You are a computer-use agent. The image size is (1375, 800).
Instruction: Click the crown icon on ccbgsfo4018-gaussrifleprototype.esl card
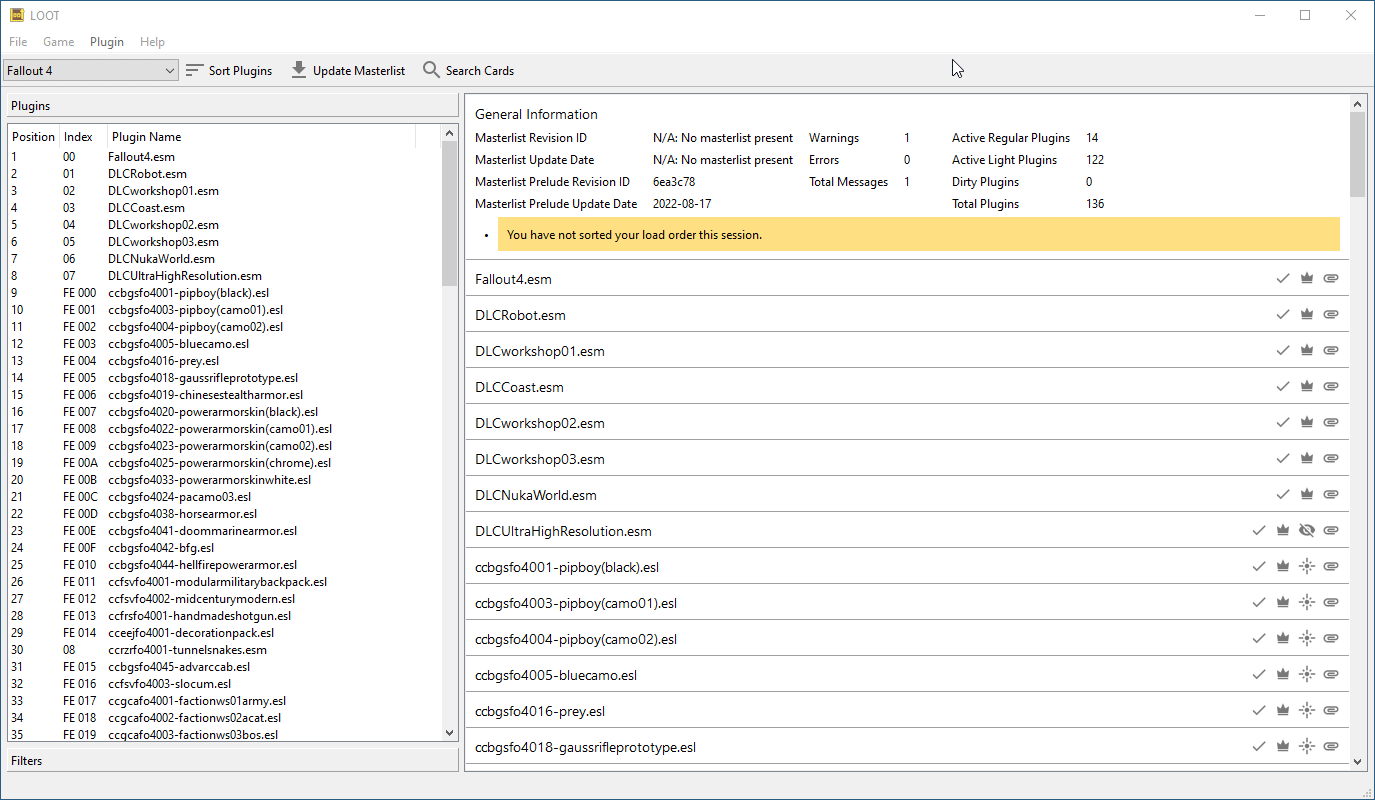1283,747
